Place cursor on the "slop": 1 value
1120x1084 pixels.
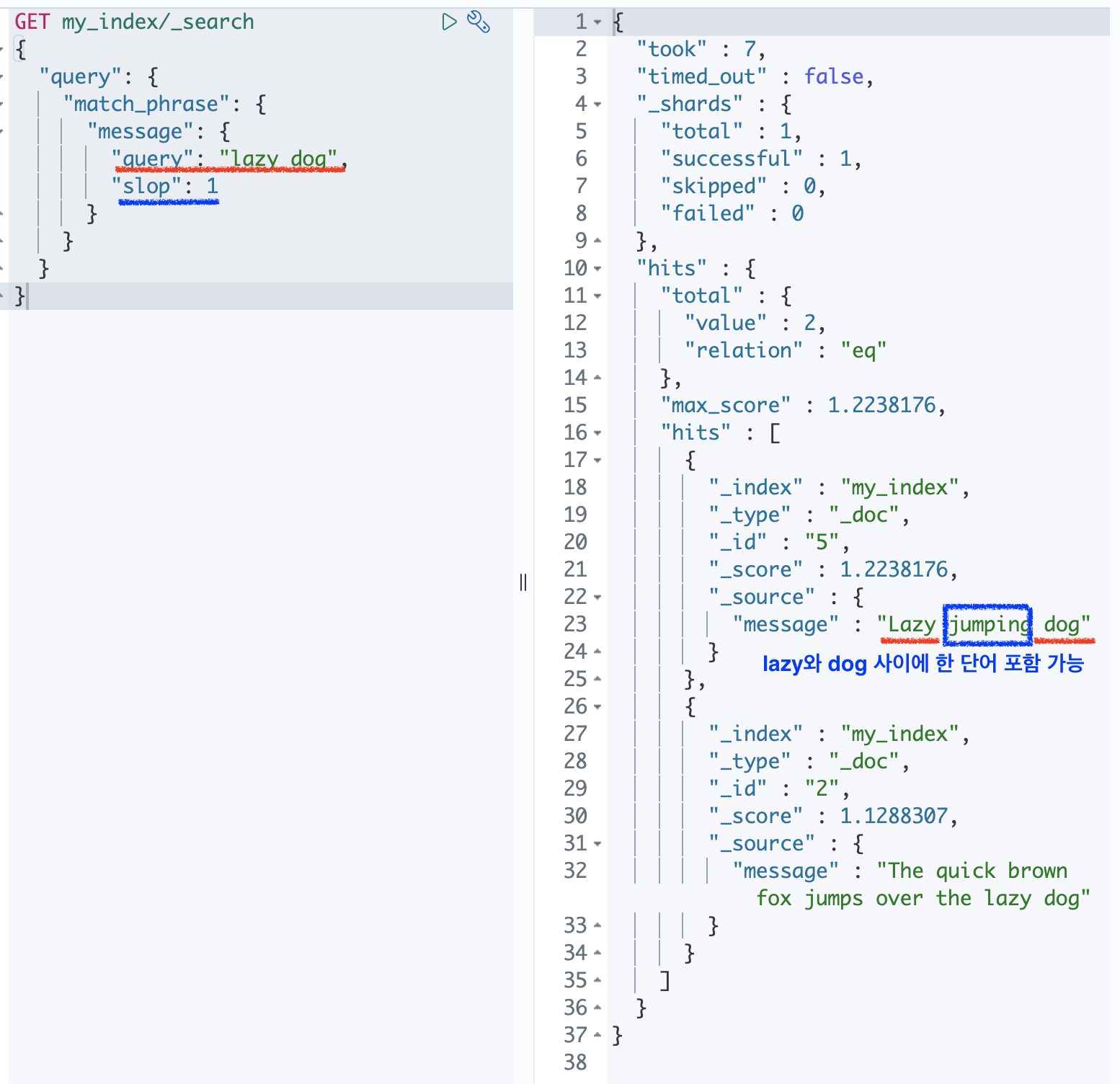[x=213, y=185]
